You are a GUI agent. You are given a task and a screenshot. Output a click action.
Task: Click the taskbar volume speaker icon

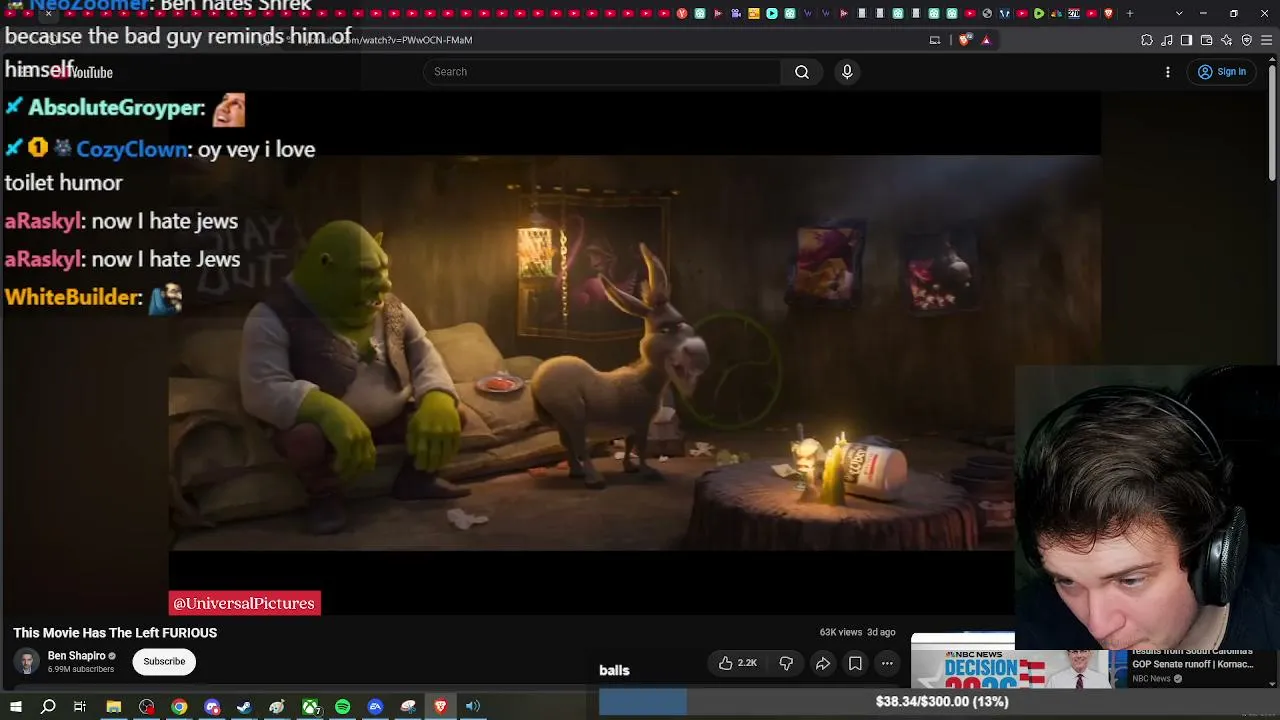(473, 707)
